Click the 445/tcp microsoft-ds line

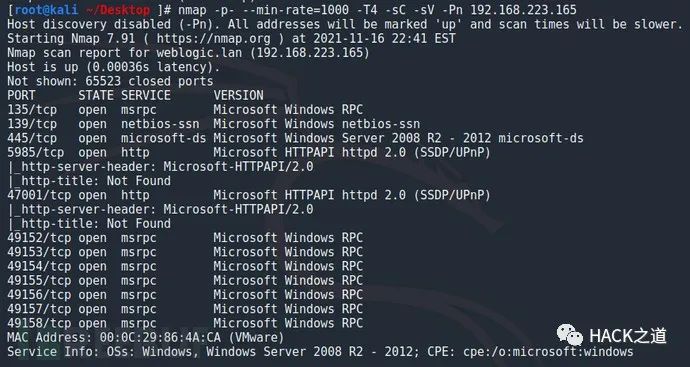[295, 138]
